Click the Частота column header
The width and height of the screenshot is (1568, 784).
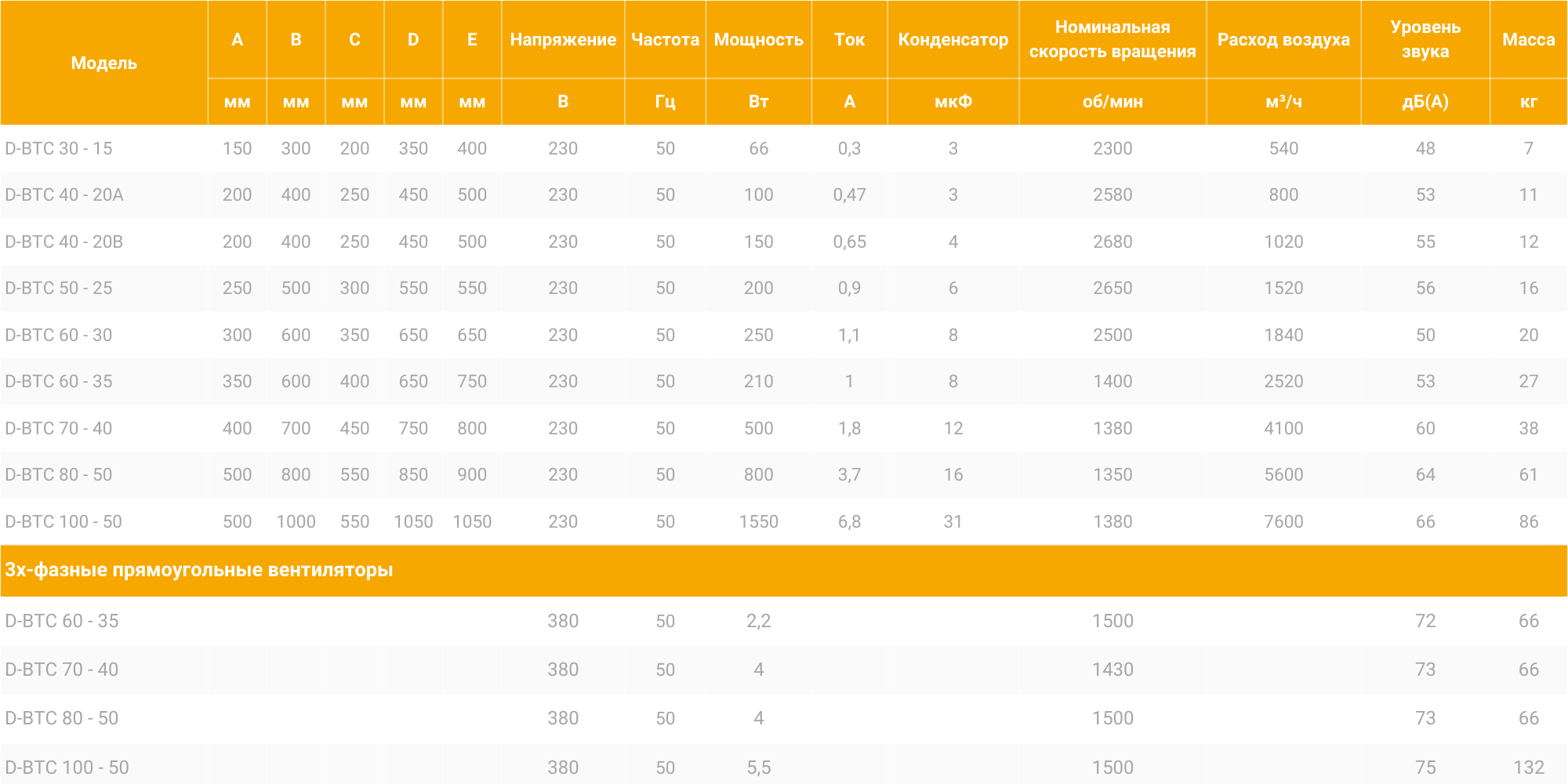click(665, 39)
